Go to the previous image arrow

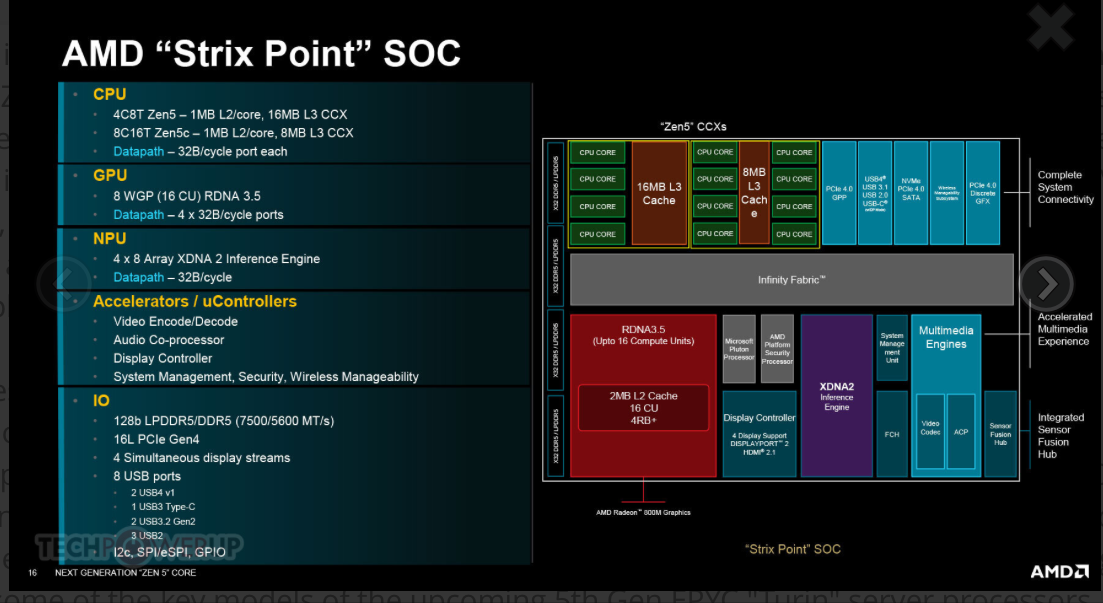point(63,284)
